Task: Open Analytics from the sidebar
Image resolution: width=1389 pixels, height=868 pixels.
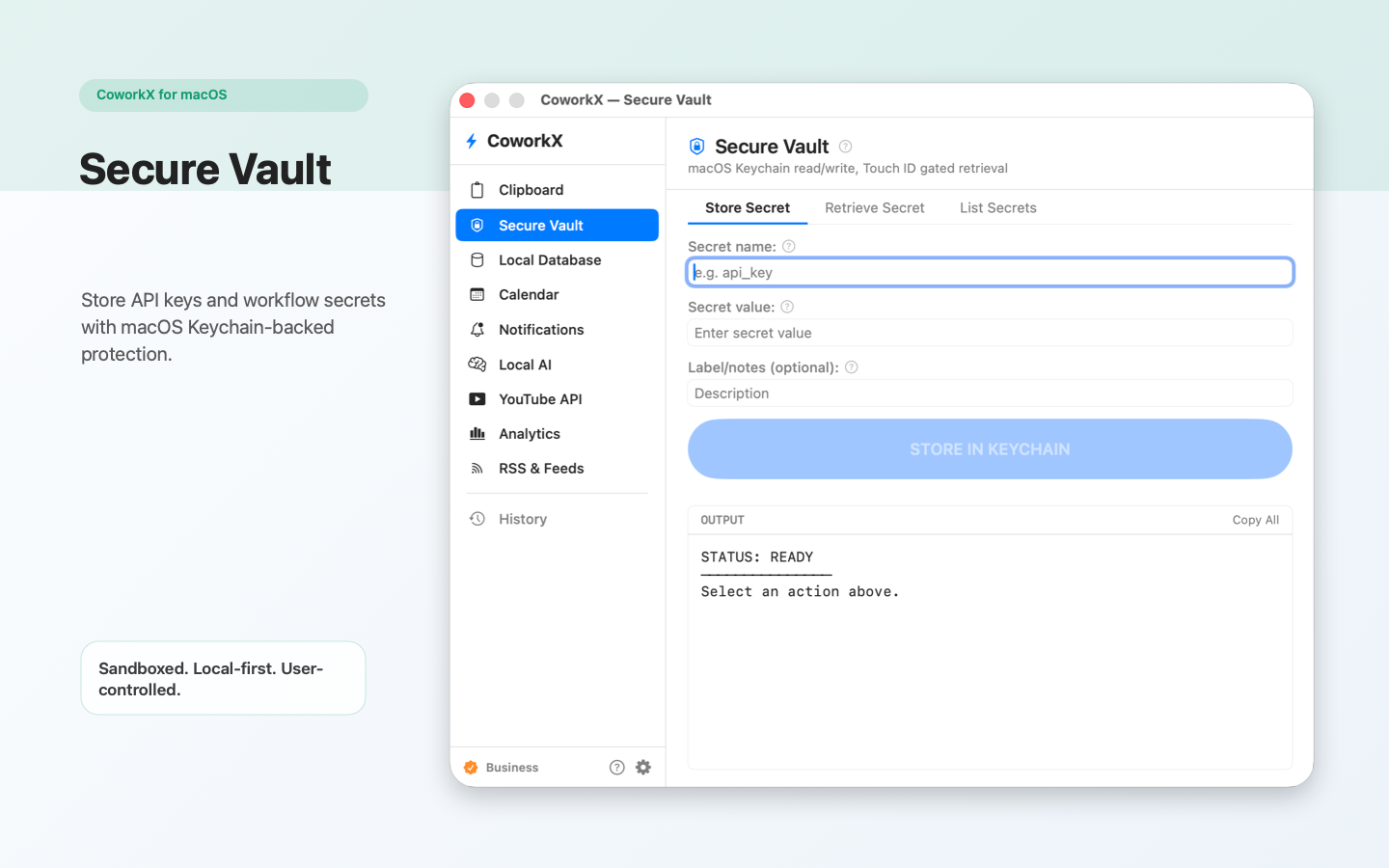Action: [x=557, y=433]
